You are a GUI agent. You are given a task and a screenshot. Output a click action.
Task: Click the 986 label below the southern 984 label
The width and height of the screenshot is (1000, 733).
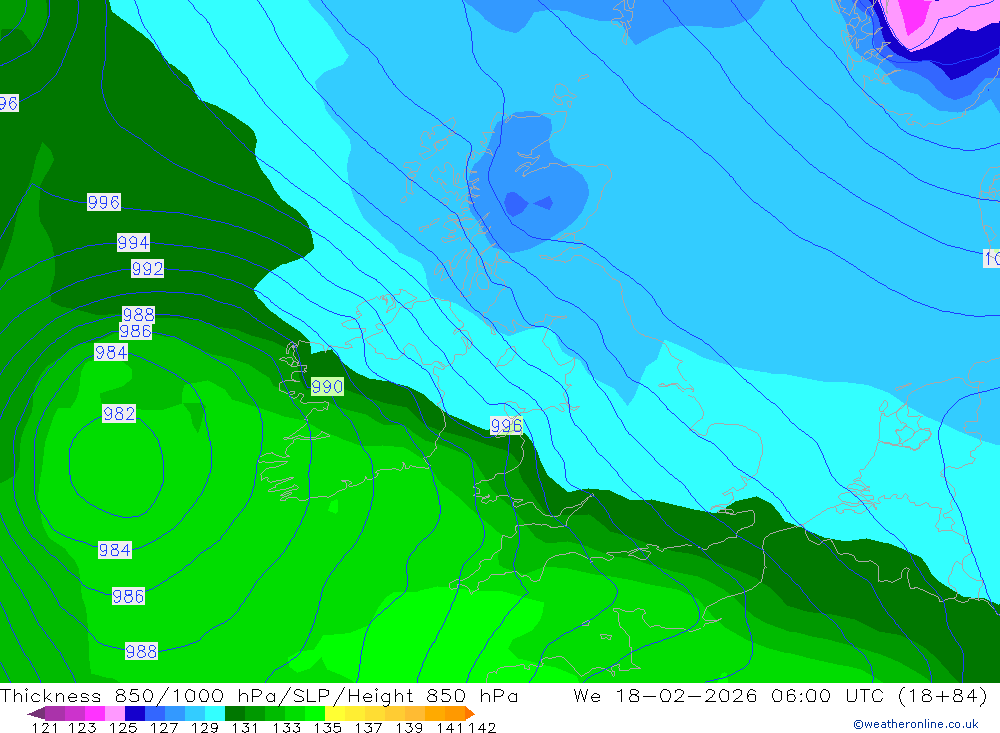coord(128,596)
